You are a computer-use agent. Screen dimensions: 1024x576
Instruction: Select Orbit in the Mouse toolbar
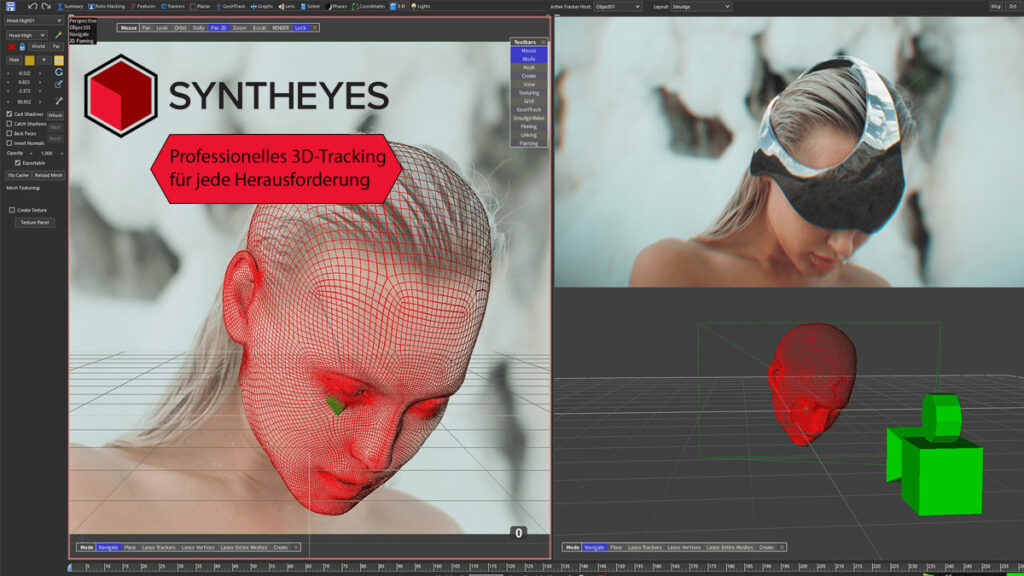(180, 28)
